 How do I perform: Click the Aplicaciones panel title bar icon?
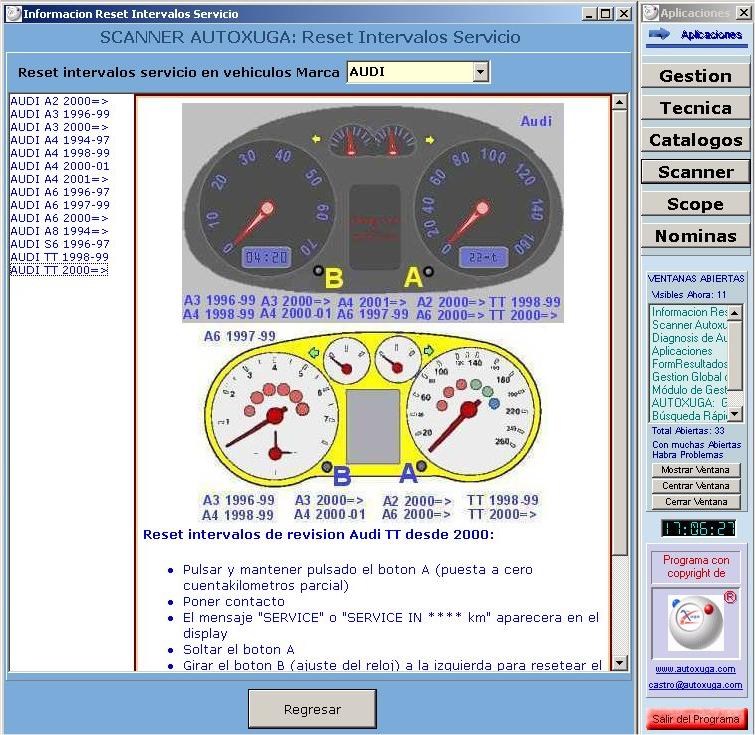pos(651,13)
